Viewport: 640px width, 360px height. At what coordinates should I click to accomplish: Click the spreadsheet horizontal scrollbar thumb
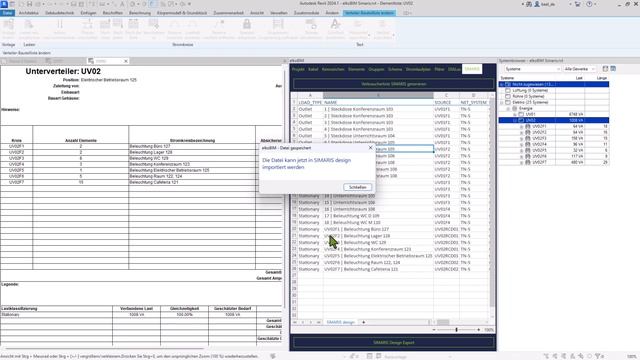[443, 322]
